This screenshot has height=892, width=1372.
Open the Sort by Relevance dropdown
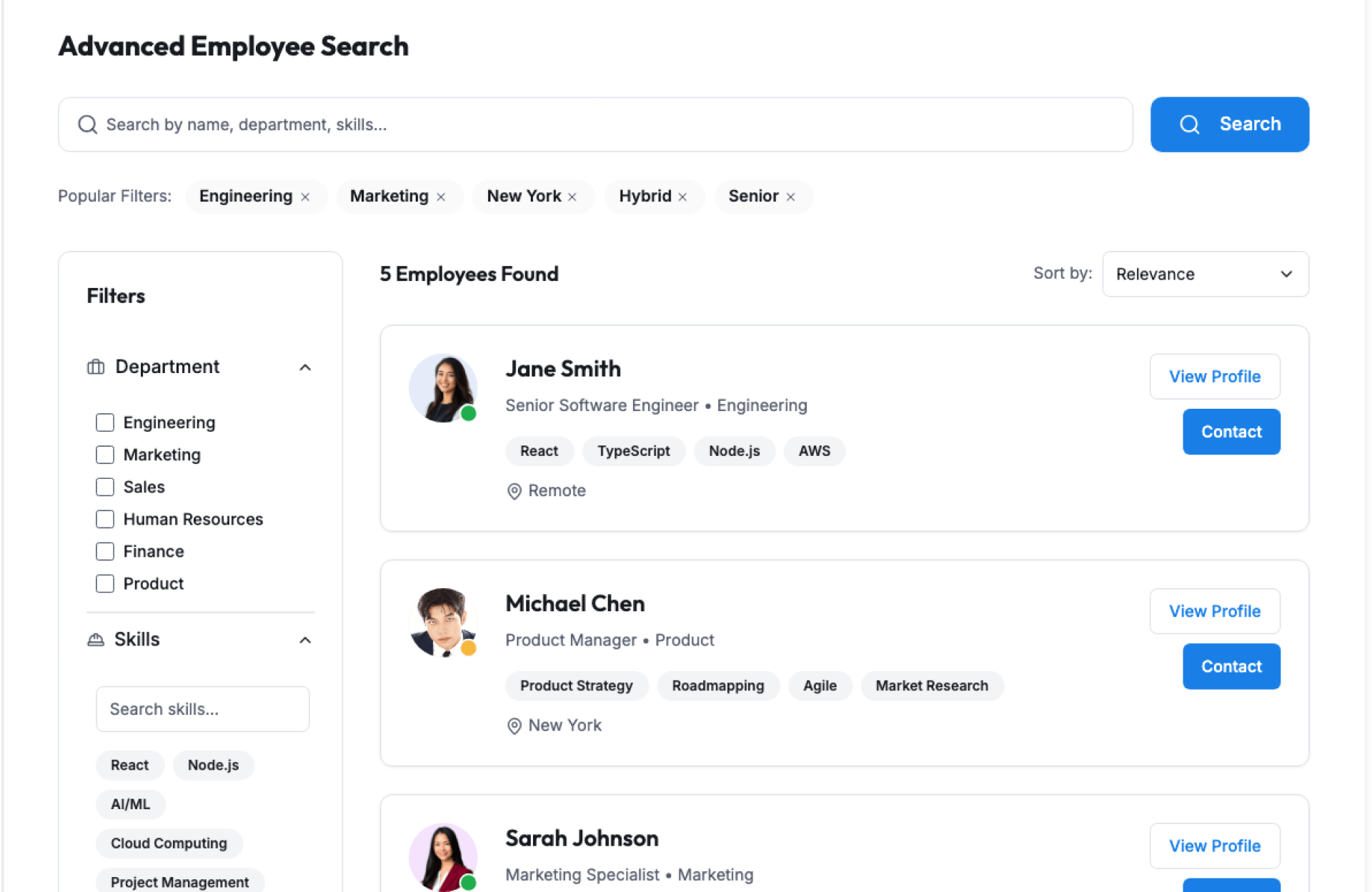tap(1205, 274)
